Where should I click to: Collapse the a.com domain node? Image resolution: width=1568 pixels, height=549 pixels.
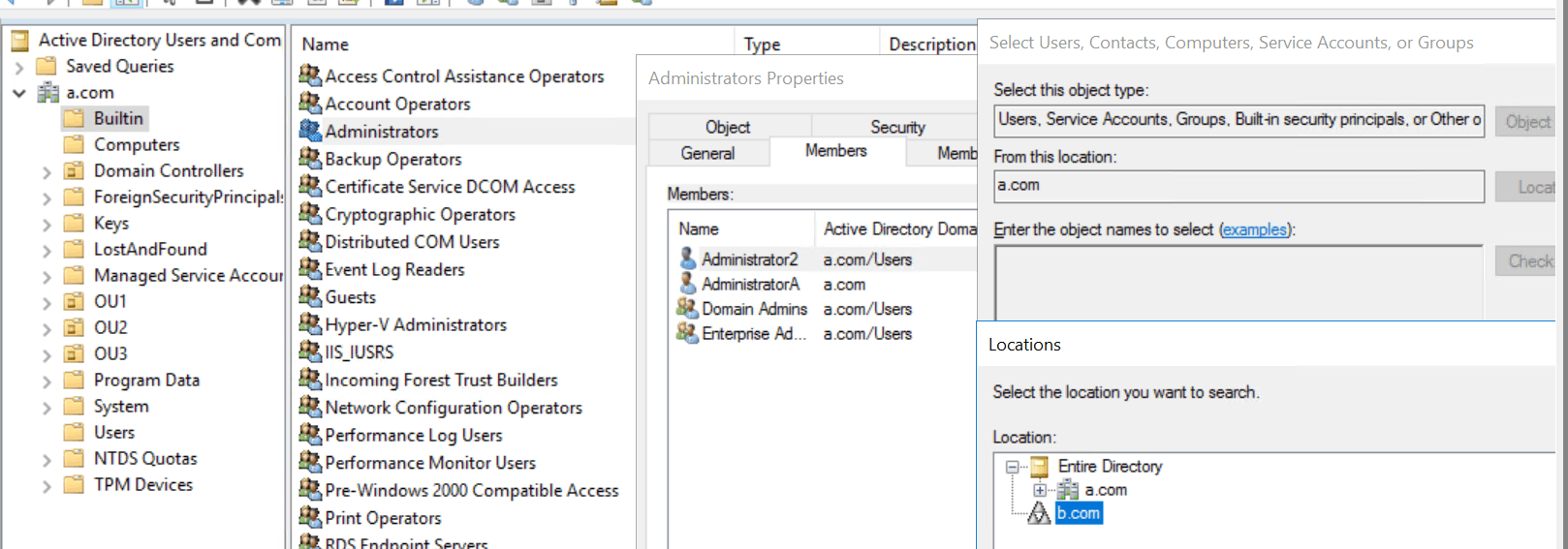[19, 93]
